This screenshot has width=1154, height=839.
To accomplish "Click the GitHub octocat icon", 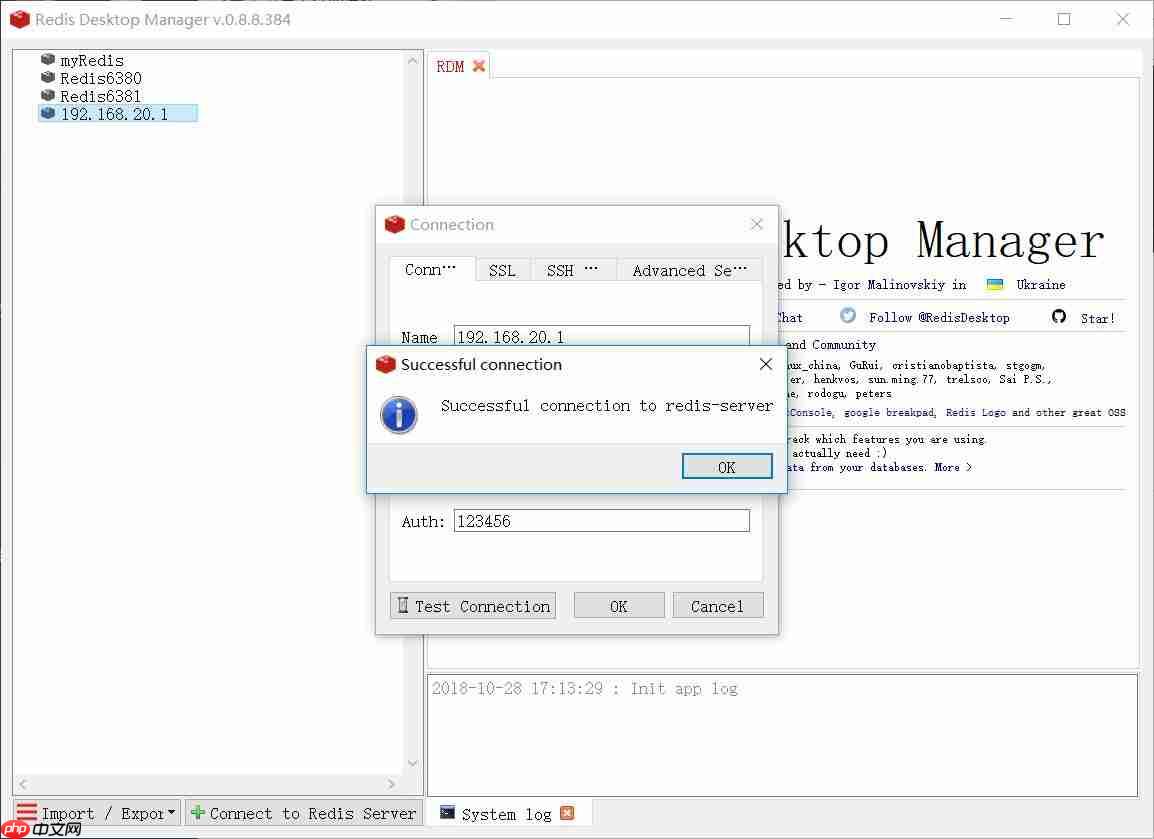I will (1059, 316).
